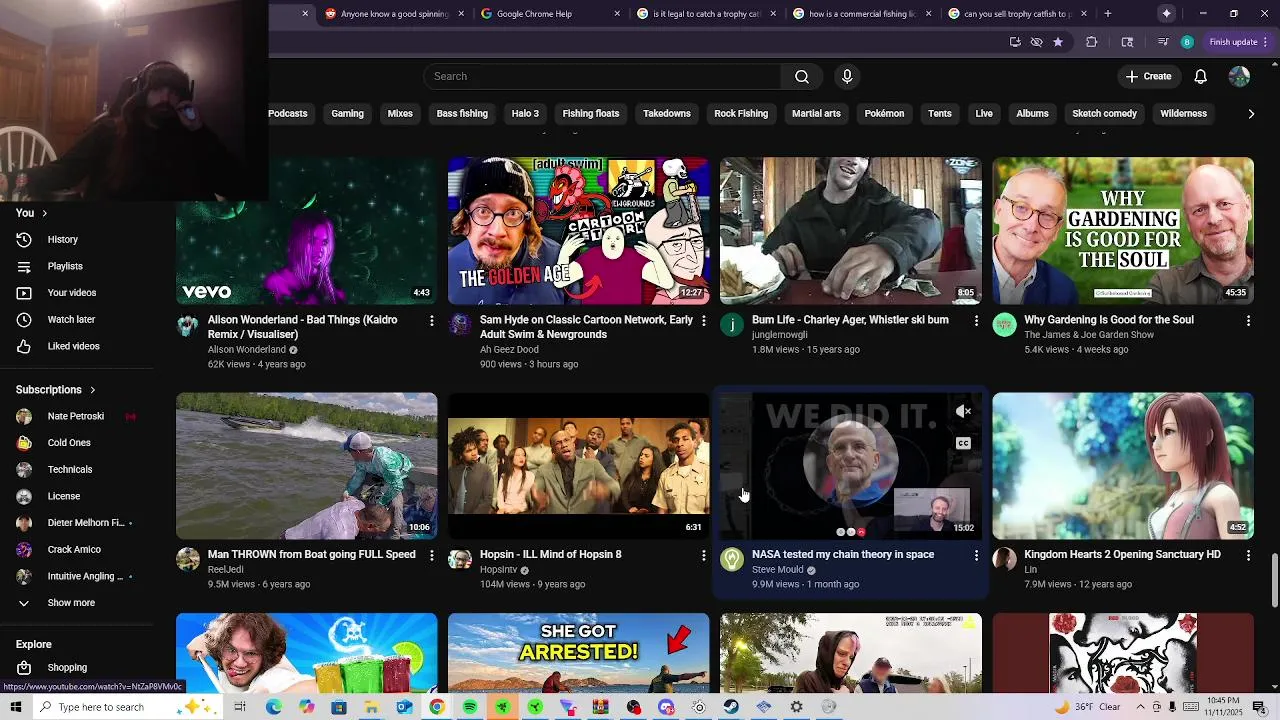This screenshot has height=720, width=1280.
Task: Open ReelJedi channel avatar
Action: tap(188, 559)
